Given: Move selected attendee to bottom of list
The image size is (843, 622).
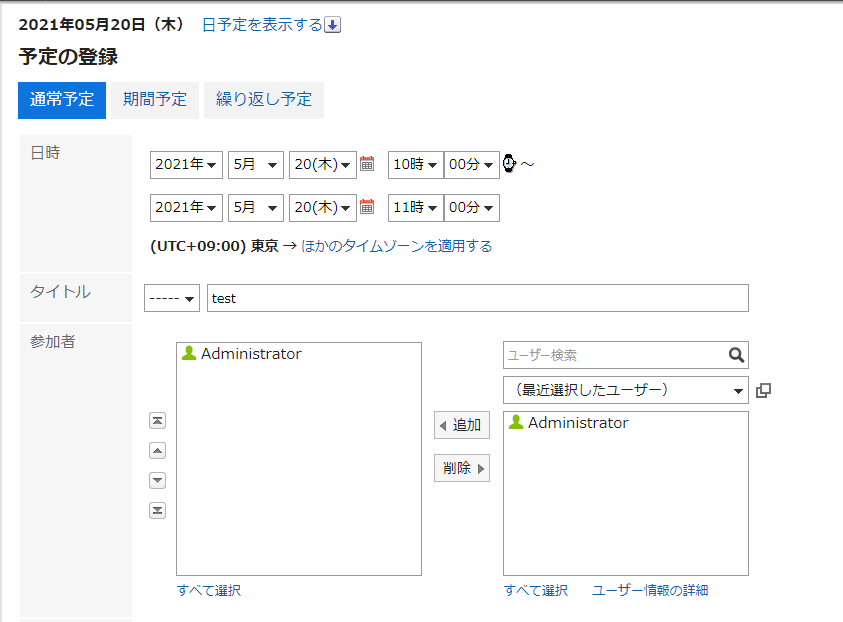Looking at the screenshot, I should [157, 511].
